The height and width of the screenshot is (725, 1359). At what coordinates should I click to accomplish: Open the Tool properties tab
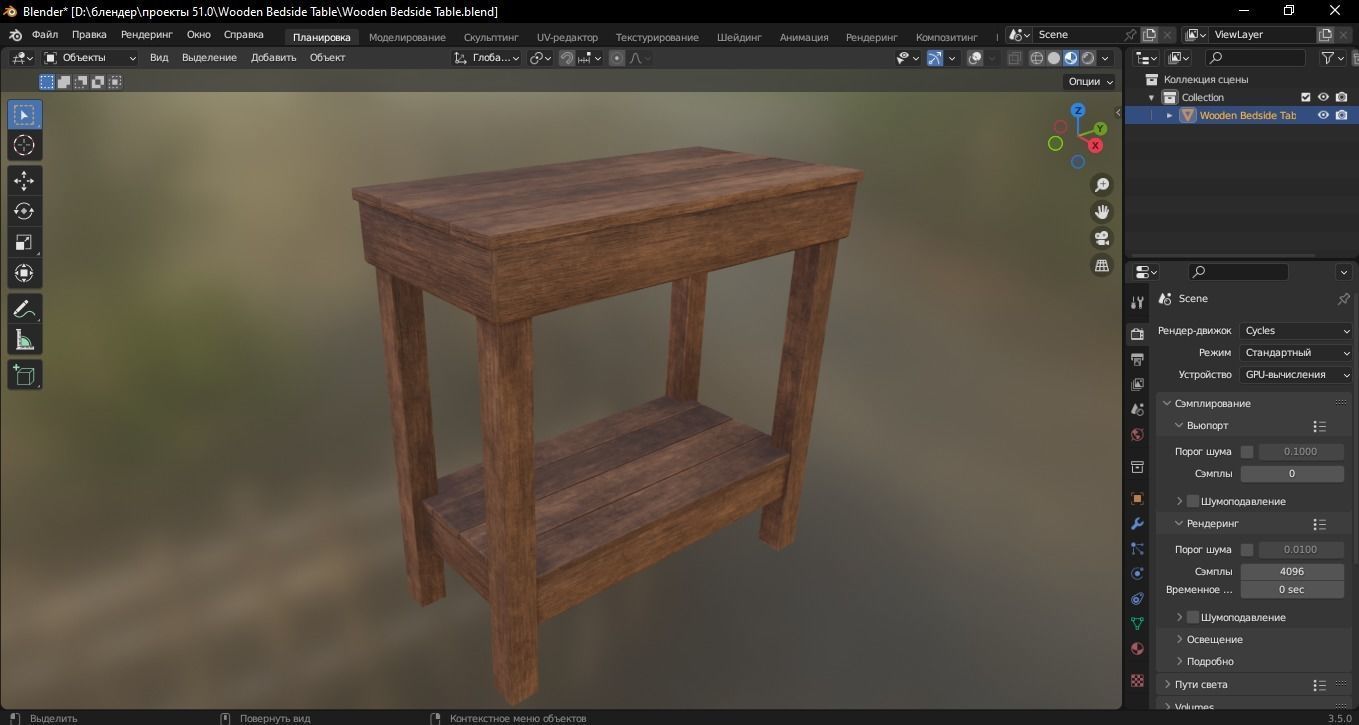[1137, 303]
